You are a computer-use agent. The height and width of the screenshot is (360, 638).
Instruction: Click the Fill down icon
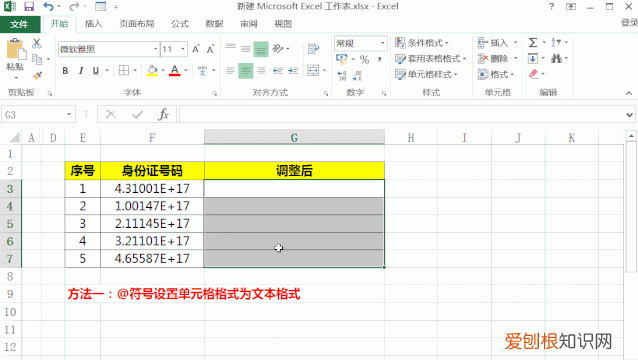tap(533, 59)
